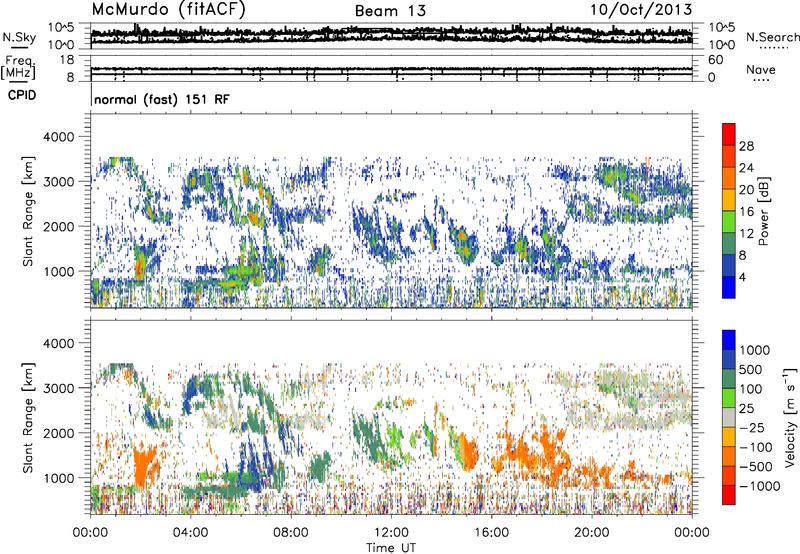Pick the red bottom Velocity colorbar segment
Screen dimensions: 800x554
[729, 495]
